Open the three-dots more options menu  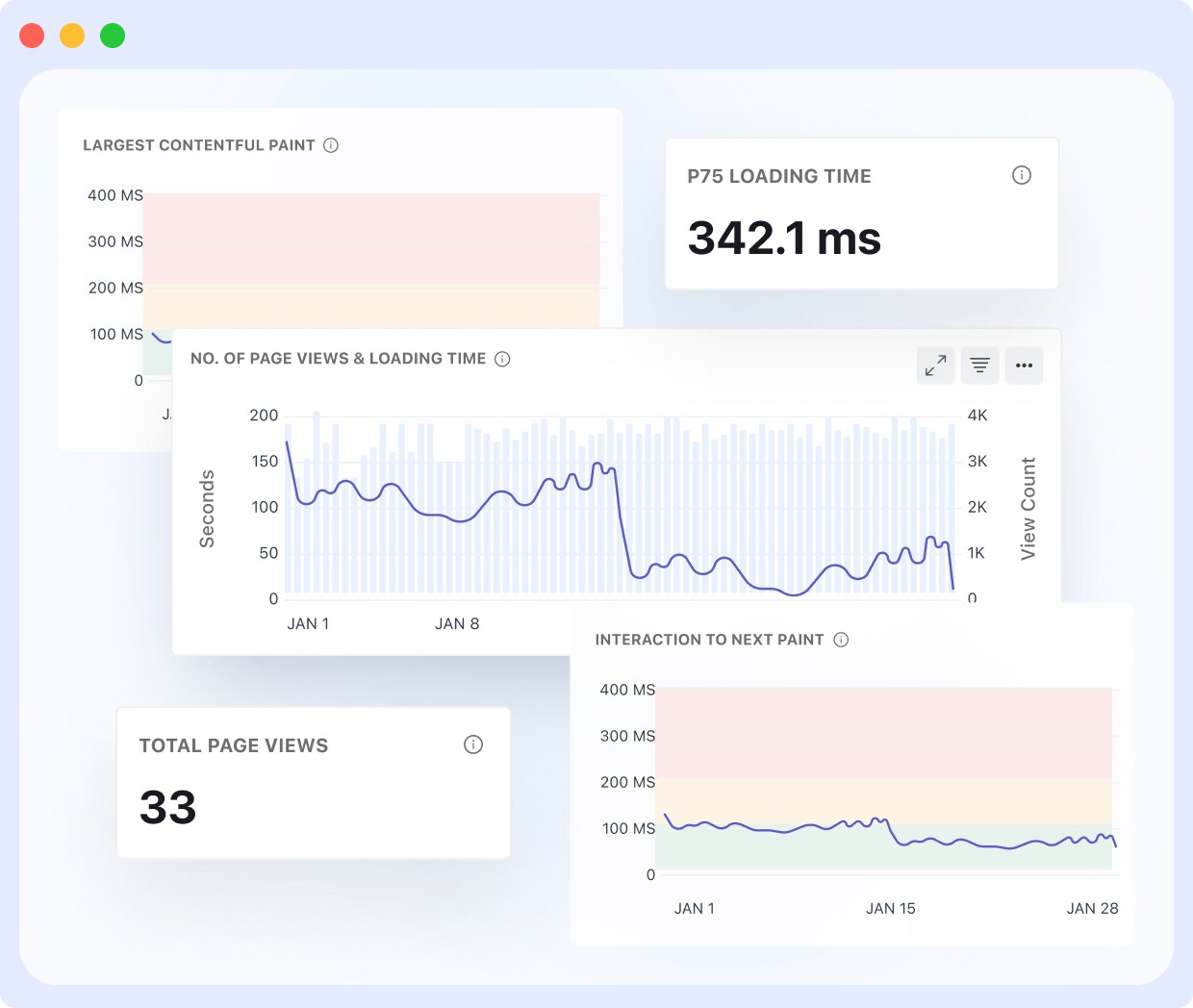tap(1024, 365)
